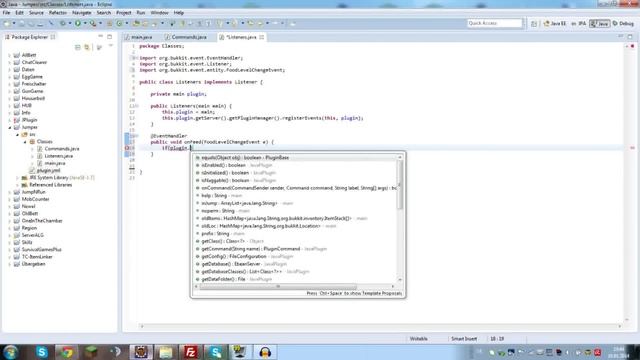
Task: Open the Edit menu
Action: point(19,13)
